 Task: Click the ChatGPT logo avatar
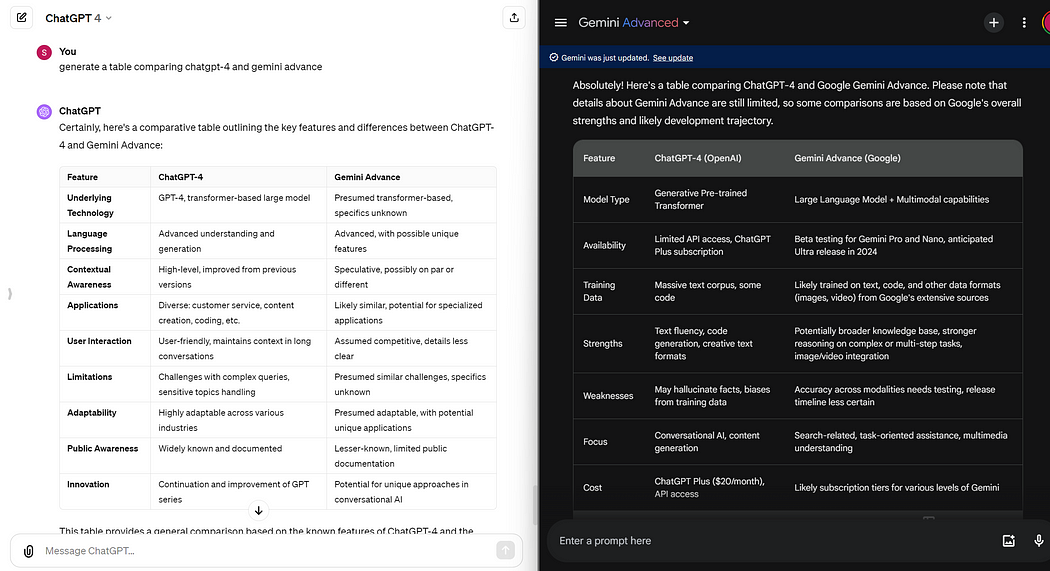(44, 112)
